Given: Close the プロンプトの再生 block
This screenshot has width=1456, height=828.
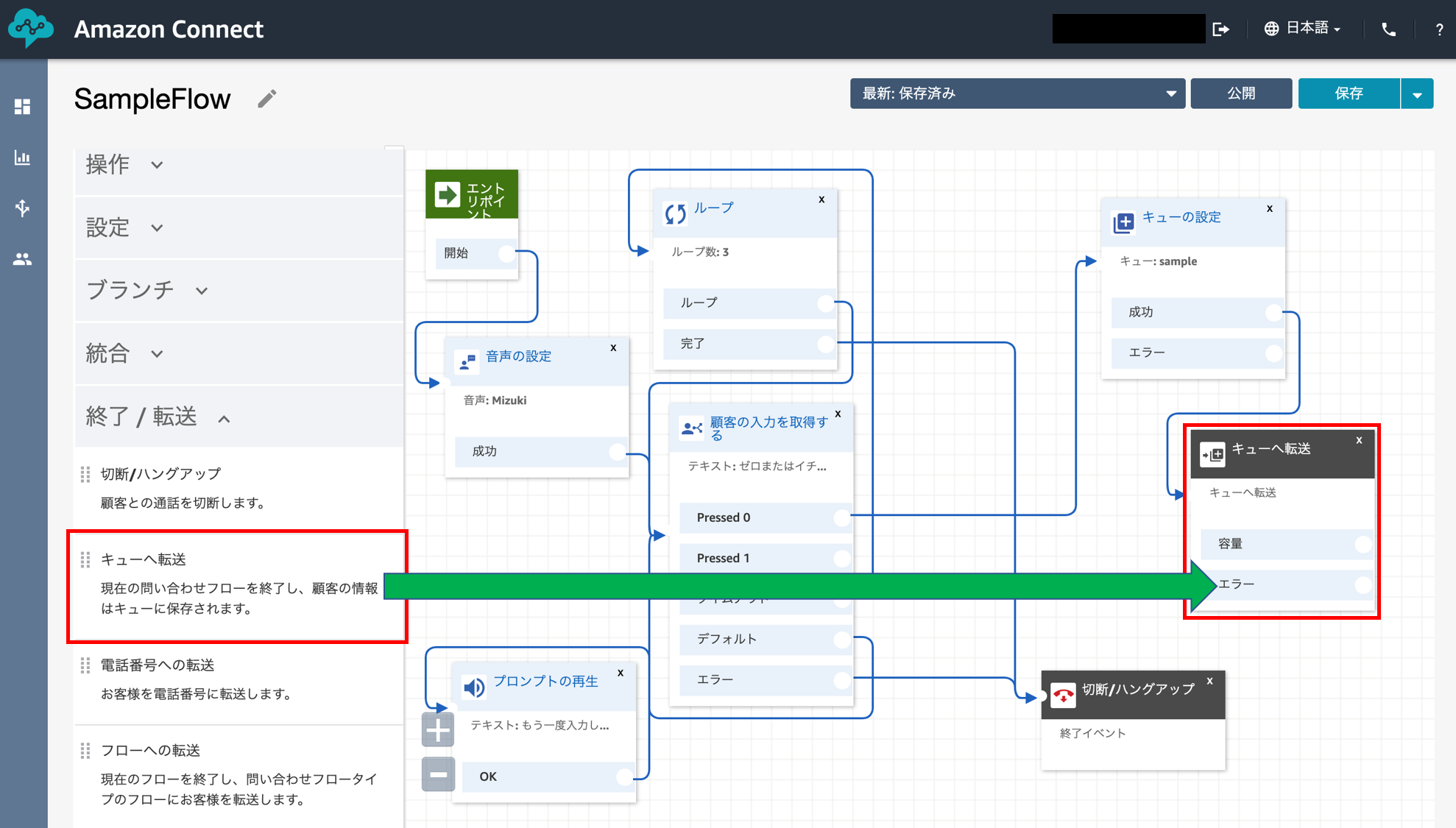Looking at the screenshot, I should [621, 673].
